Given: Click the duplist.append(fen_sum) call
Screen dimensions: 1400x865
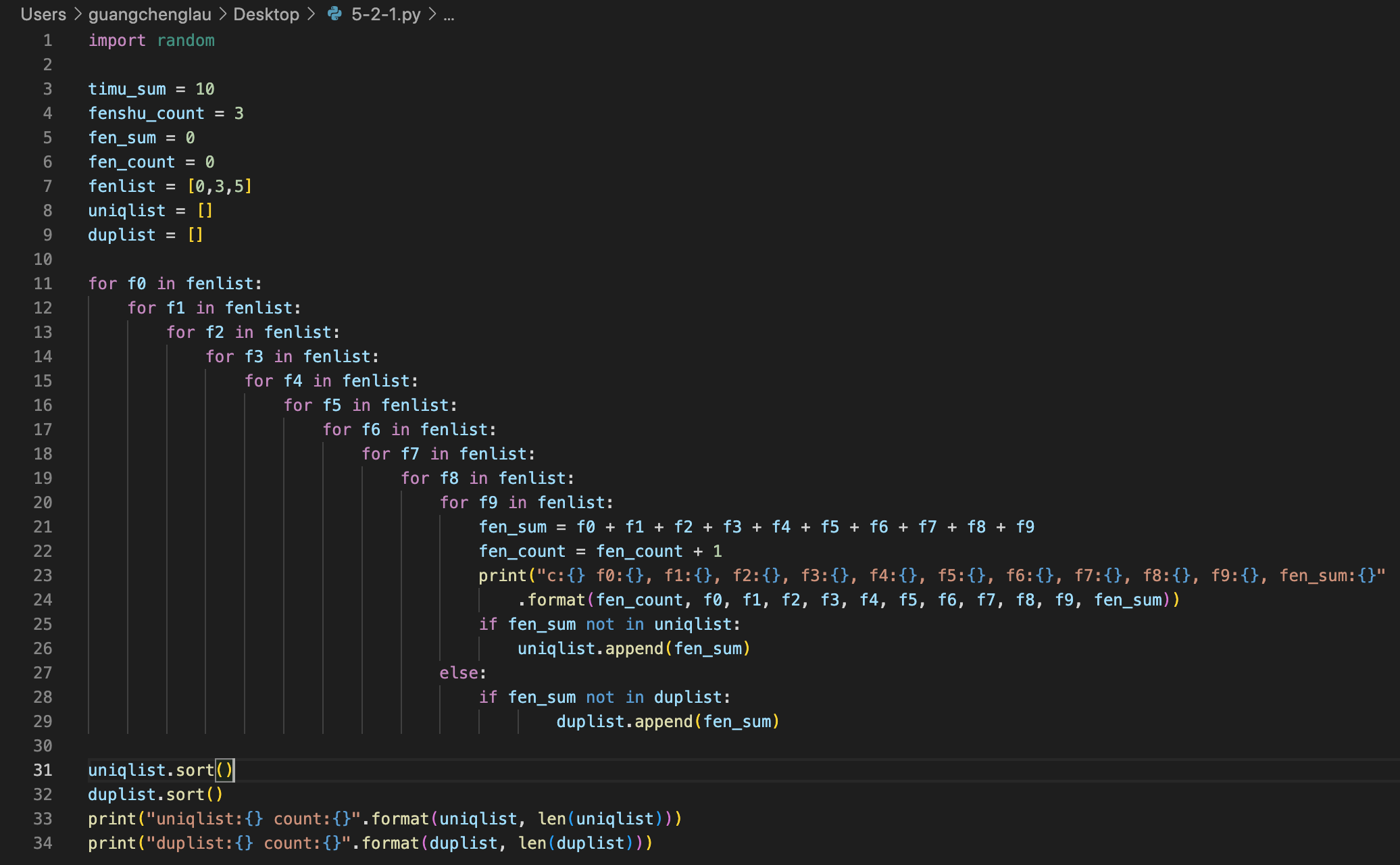Looking at the screenshot, I should 668,722.
